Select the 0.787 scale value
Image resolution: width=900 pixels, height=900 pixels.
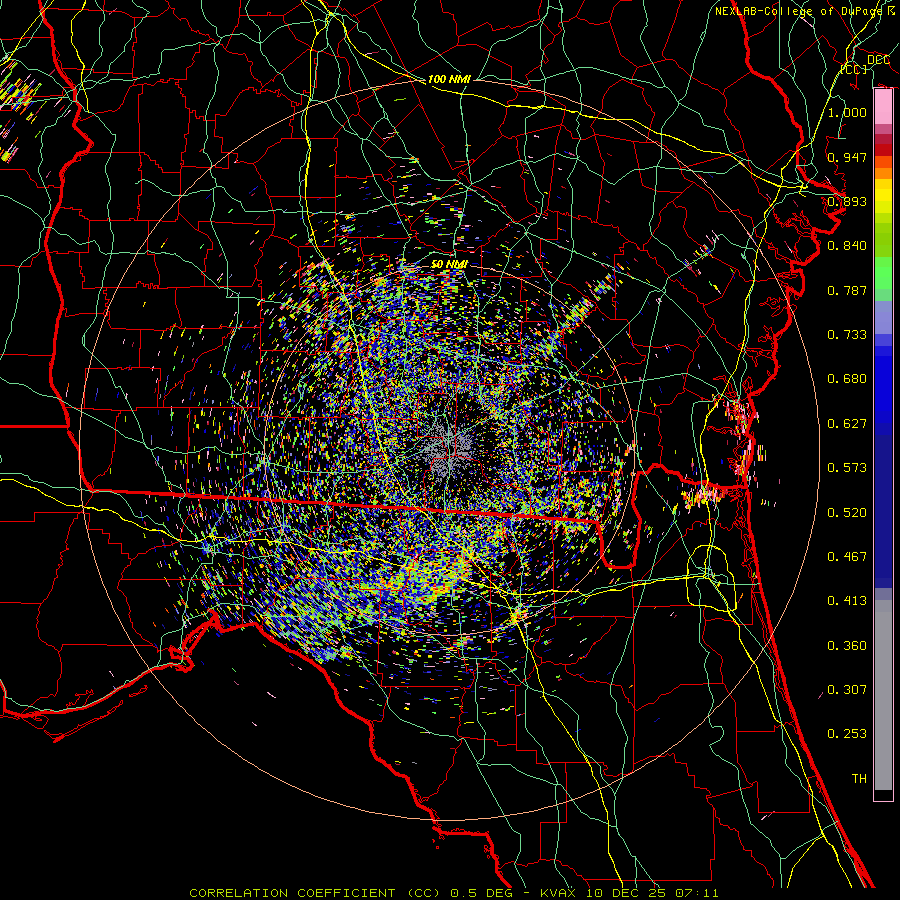click(847, 290)
